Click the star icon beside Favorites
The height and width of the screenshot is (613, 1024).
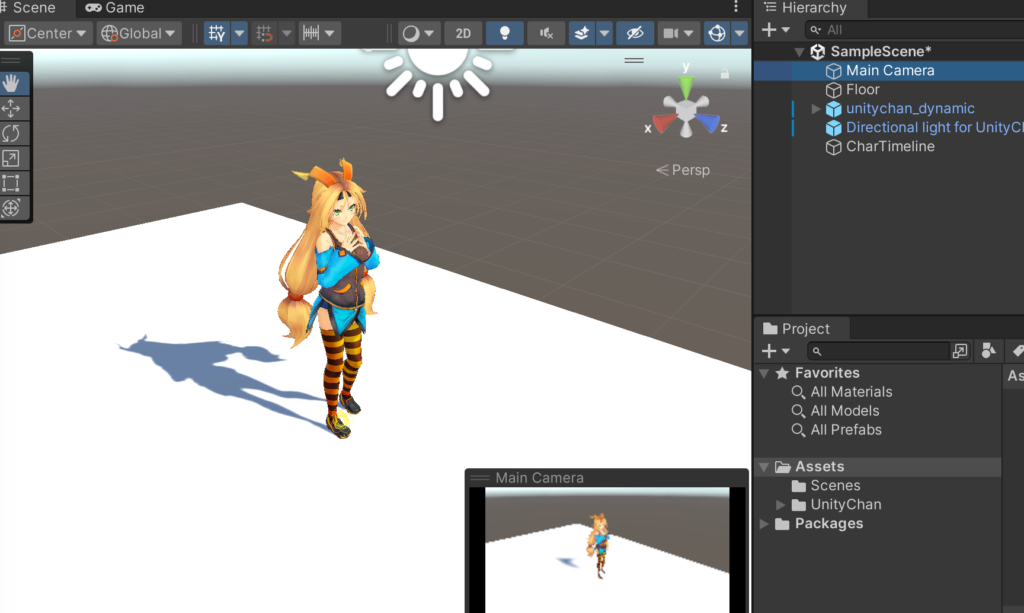(x=782, y=373)
